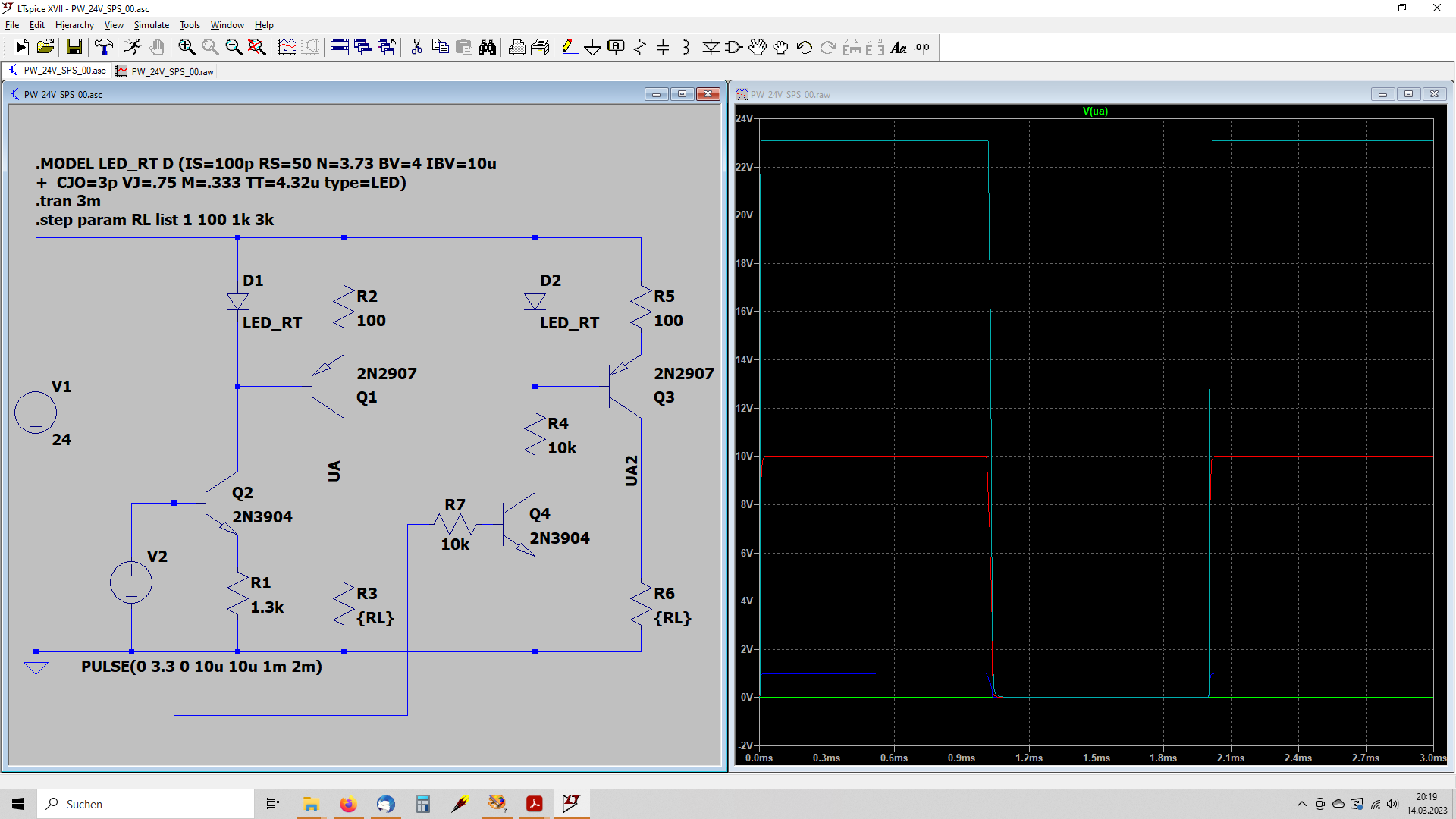Screen dimensions: 1456x819
Task: Click the Suchen taskbar search box
Action: pyautogui.click(x=146, y=804)
